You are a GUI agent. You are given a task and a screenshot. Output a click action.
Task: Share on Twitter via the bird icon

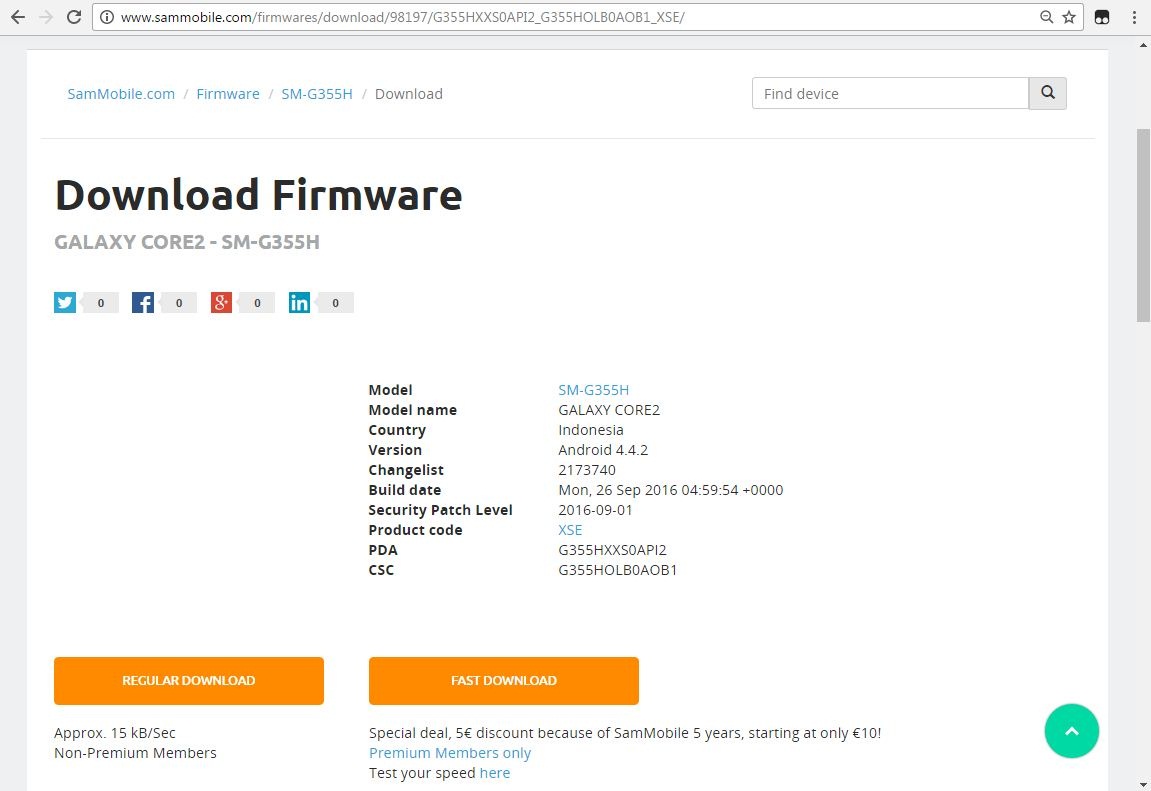[65, 302]
